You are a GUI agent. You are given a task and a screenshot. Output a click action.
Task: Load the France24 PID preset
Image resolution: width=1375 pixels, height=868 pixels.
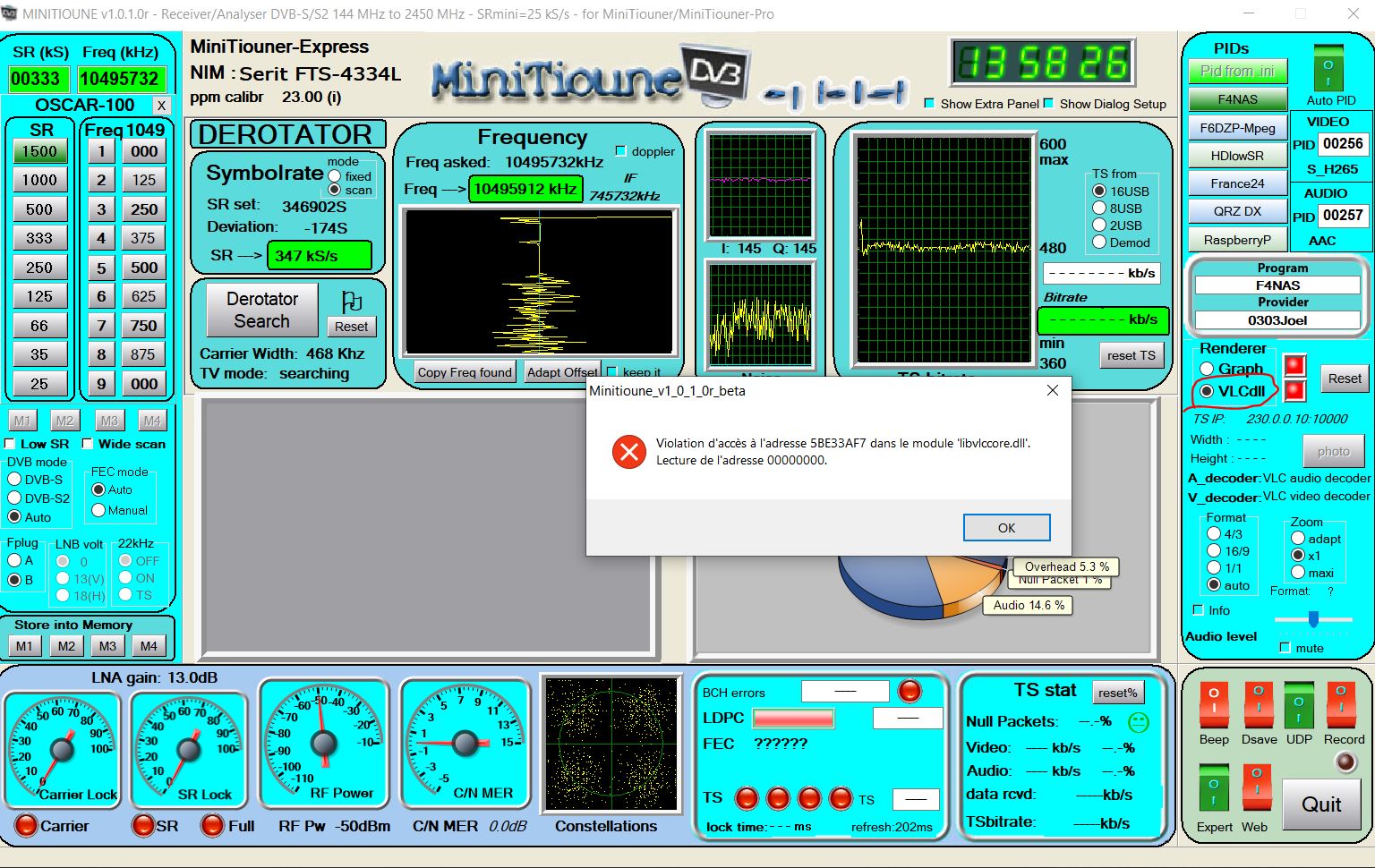[x=1237, y=183]
